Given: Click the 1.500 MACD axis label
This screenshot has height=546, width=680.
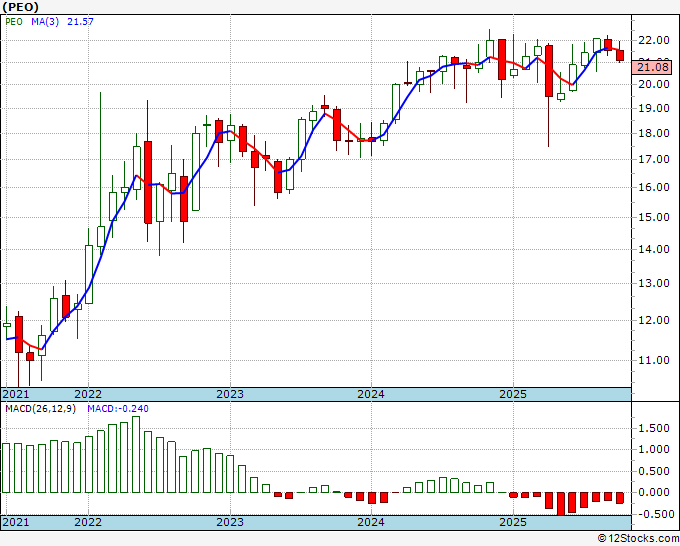Looking at the screenshot, I should point(654,428).
